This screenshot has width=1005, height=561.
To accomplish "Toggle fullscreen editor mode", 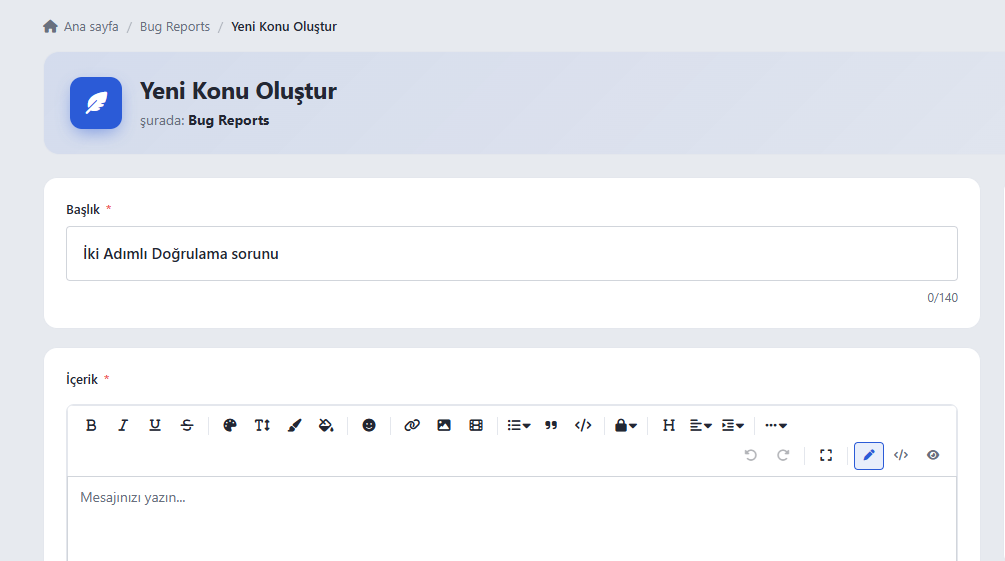I will coord(826,455).
